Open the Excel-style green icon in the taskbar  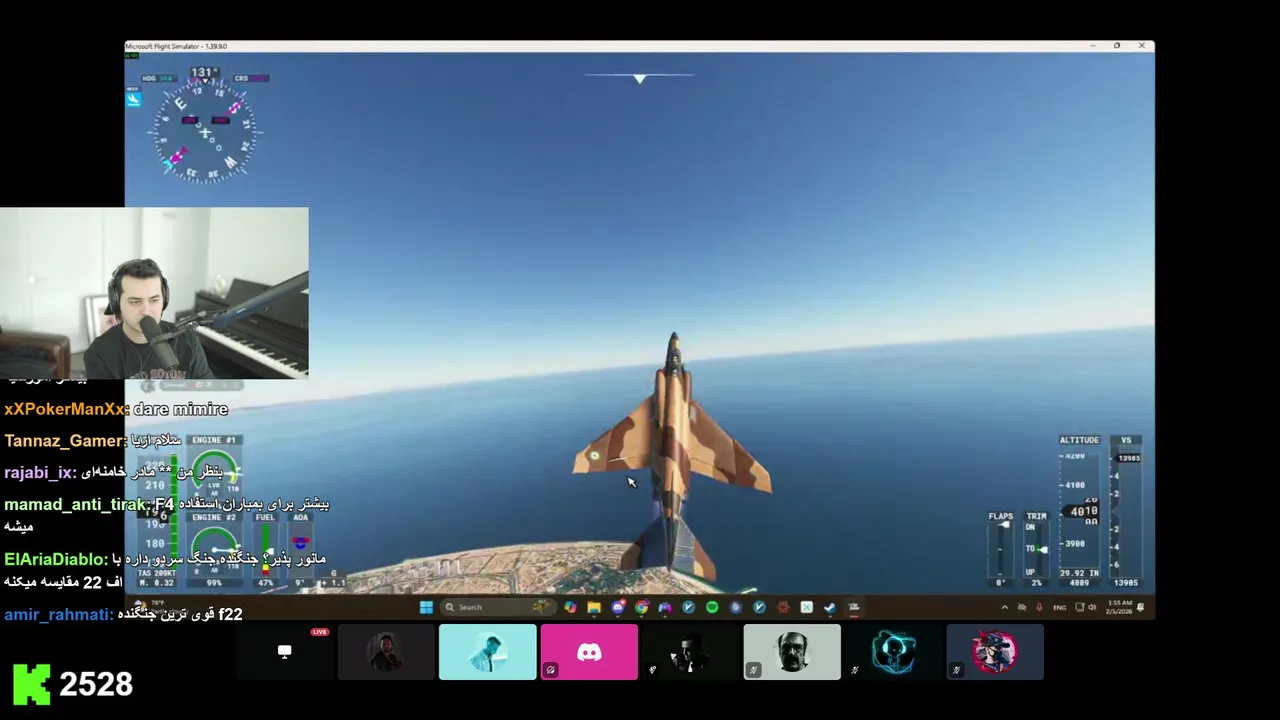pos(807,607)
